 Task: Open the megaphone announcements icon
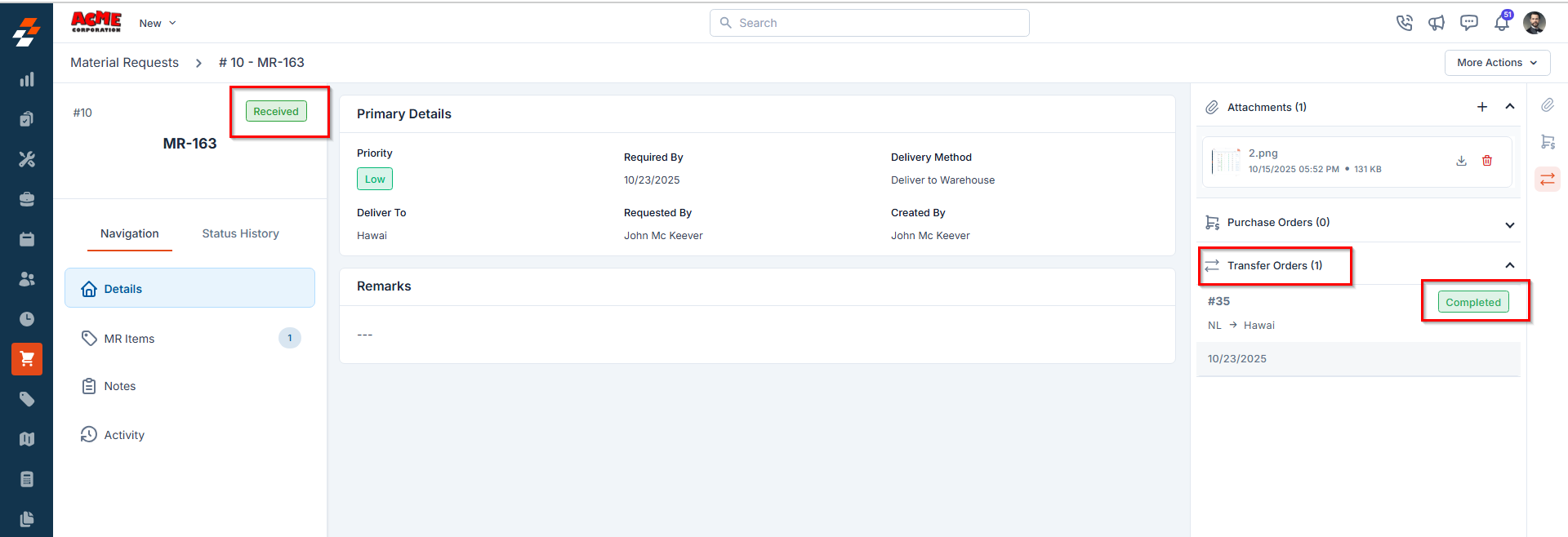tap(1437, 23)
